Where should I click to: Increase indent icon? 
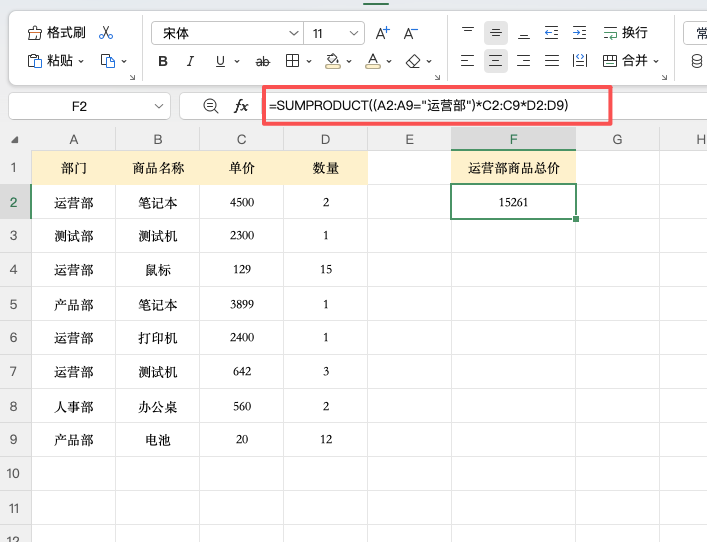tap(579, 32)
